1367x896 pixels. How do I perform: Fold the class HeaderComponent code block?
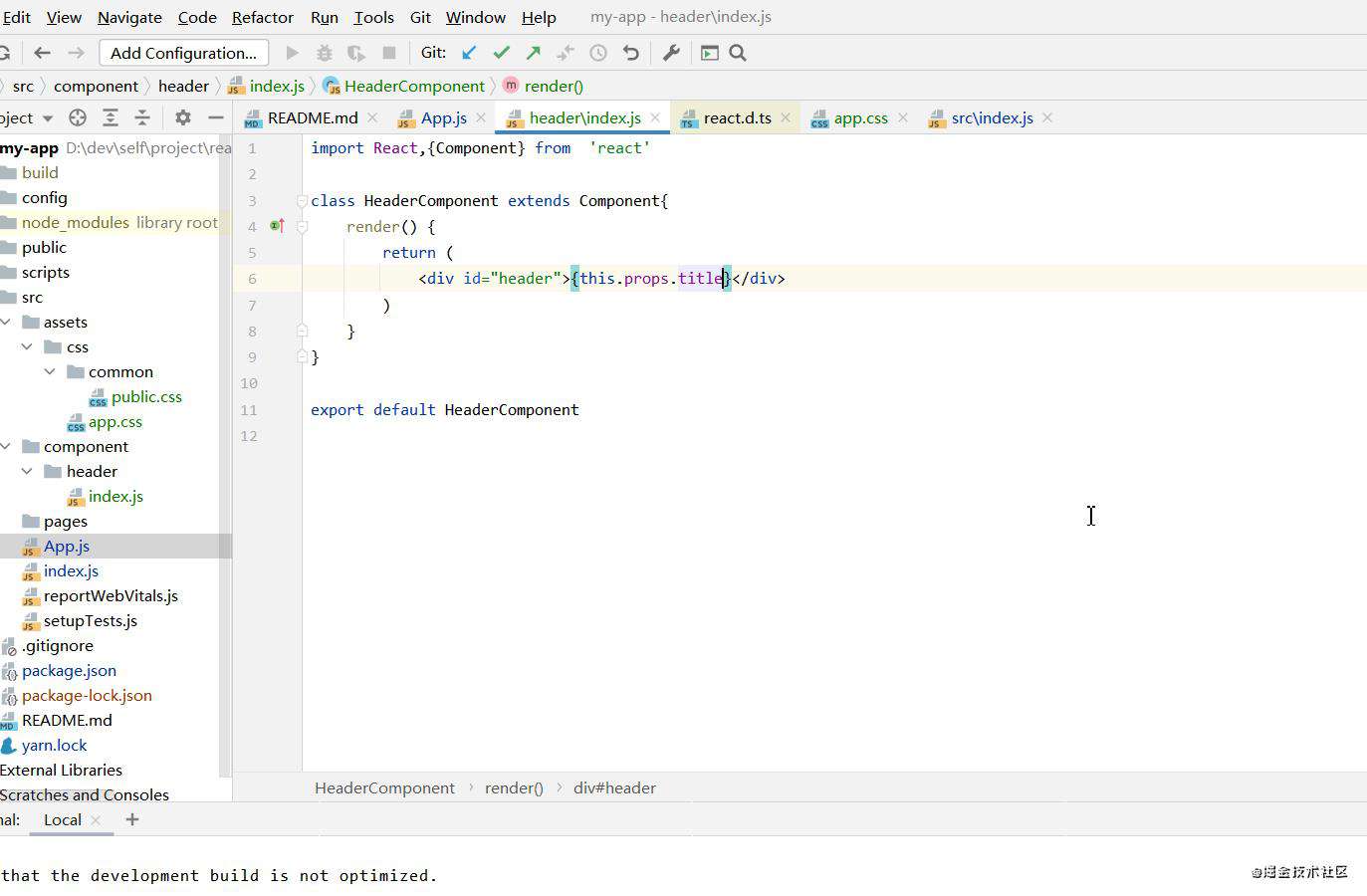pyautogui.click(x=302, y=201)
